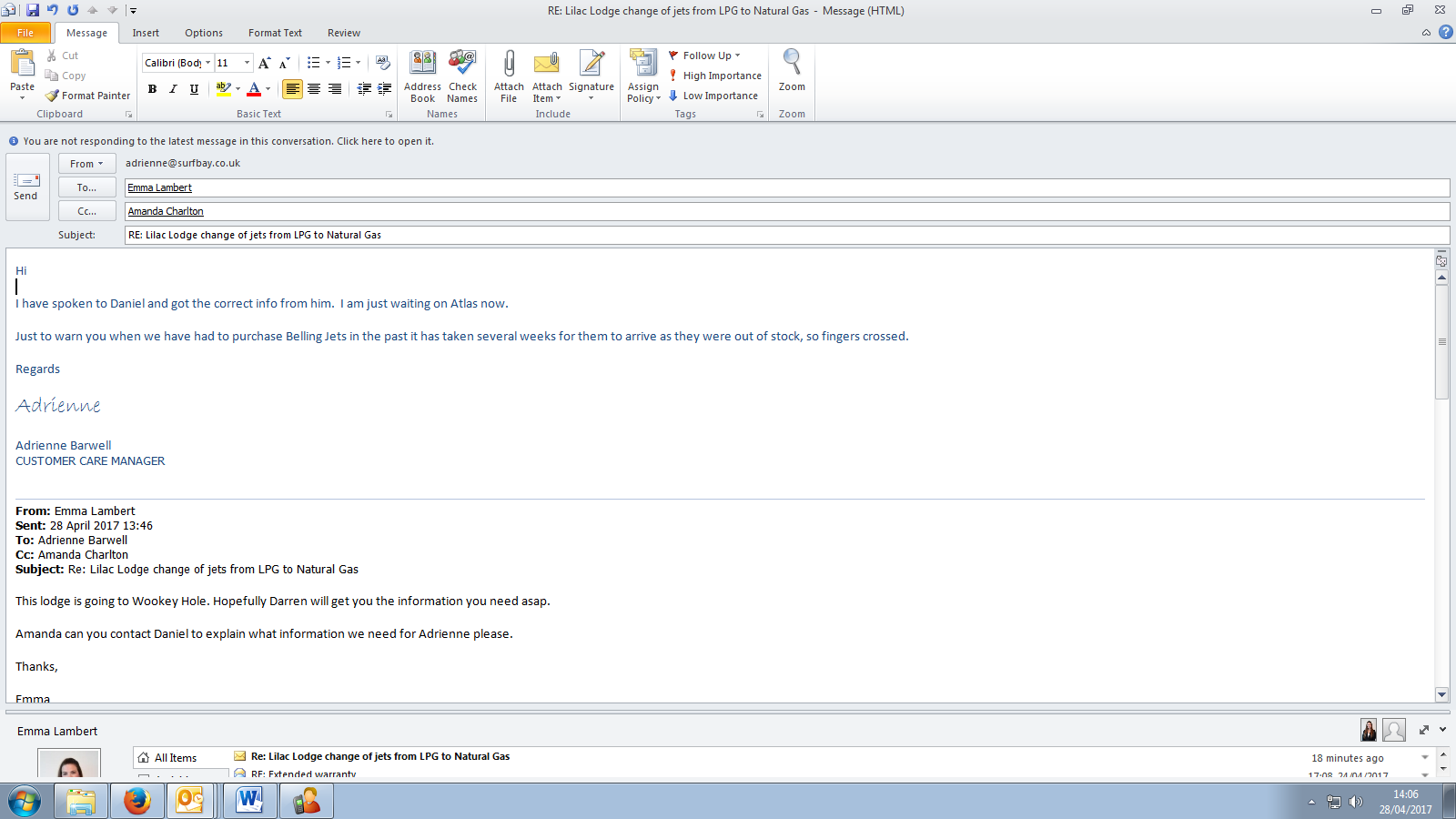Send the email message
The height and width of the screenshot is (819, 1456).
(26, 187)
